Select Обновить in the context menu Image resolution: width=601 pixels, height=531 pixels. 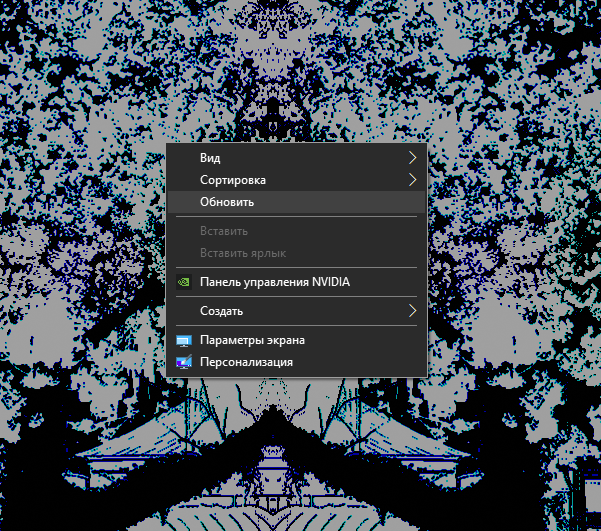[296, 202]
